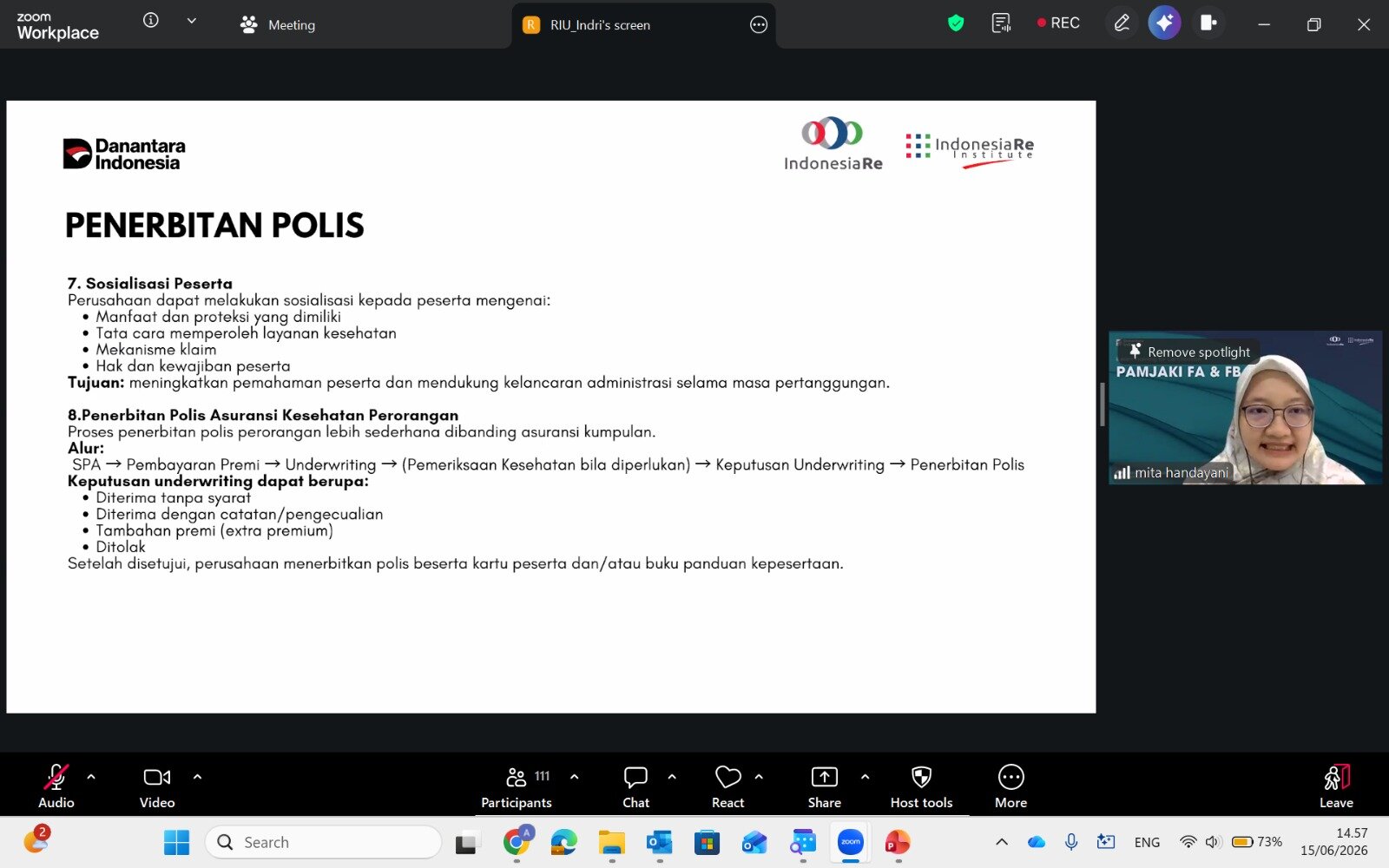Screen dimensions: 1389x868
Task: Open volume speaker control
Action: click(1213, 842)
